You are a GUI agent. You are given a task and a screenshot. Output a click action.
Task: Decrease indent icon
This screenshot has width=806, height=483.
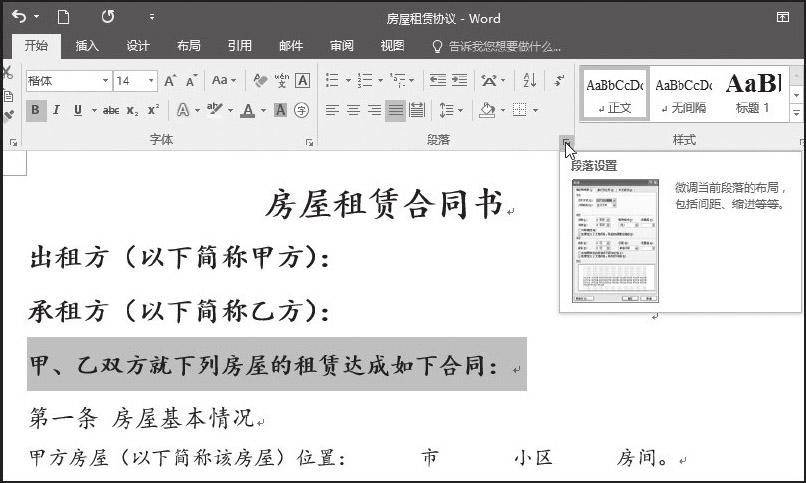(437, 80)
